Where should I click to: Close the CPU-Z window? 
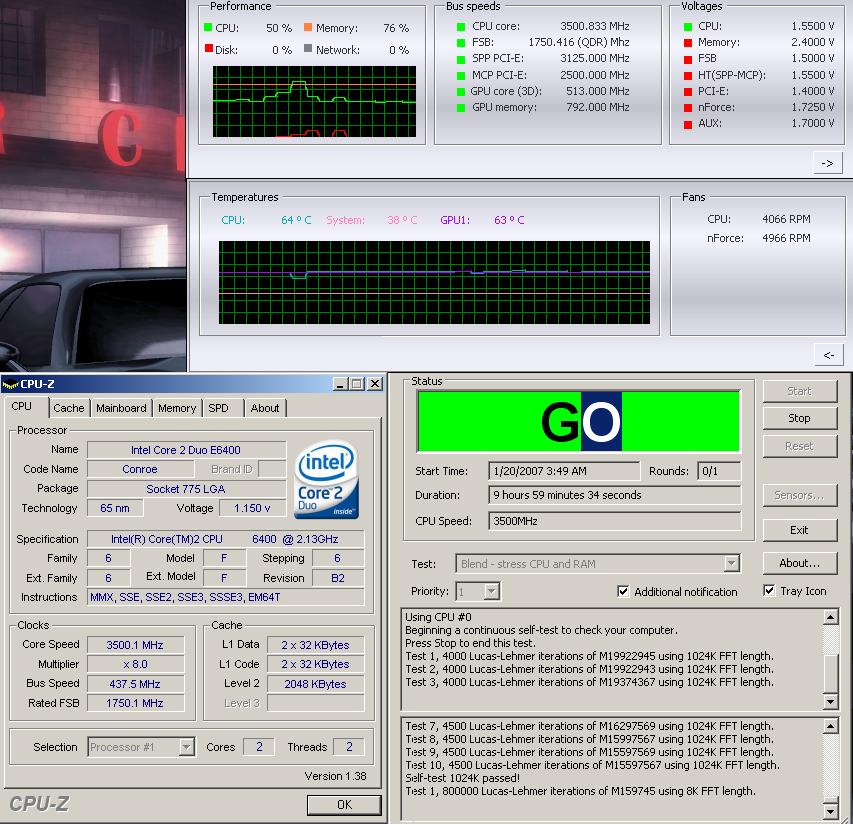point(375,384)
